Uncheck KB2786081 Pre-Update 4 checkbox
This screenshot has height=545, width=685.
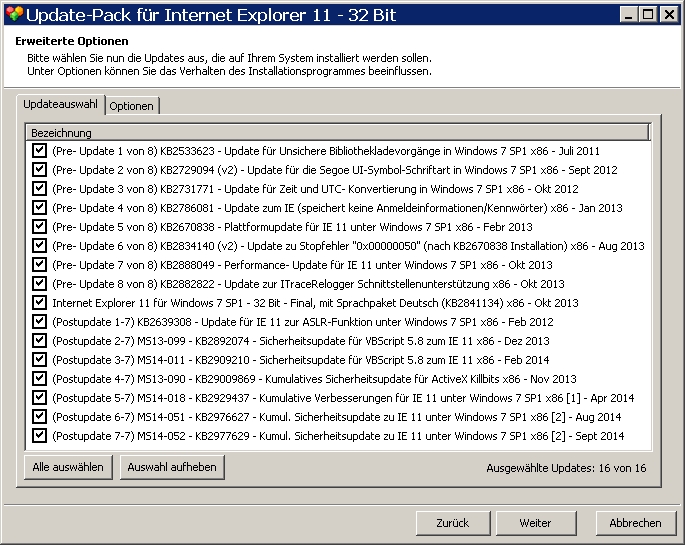coord(40,207)
